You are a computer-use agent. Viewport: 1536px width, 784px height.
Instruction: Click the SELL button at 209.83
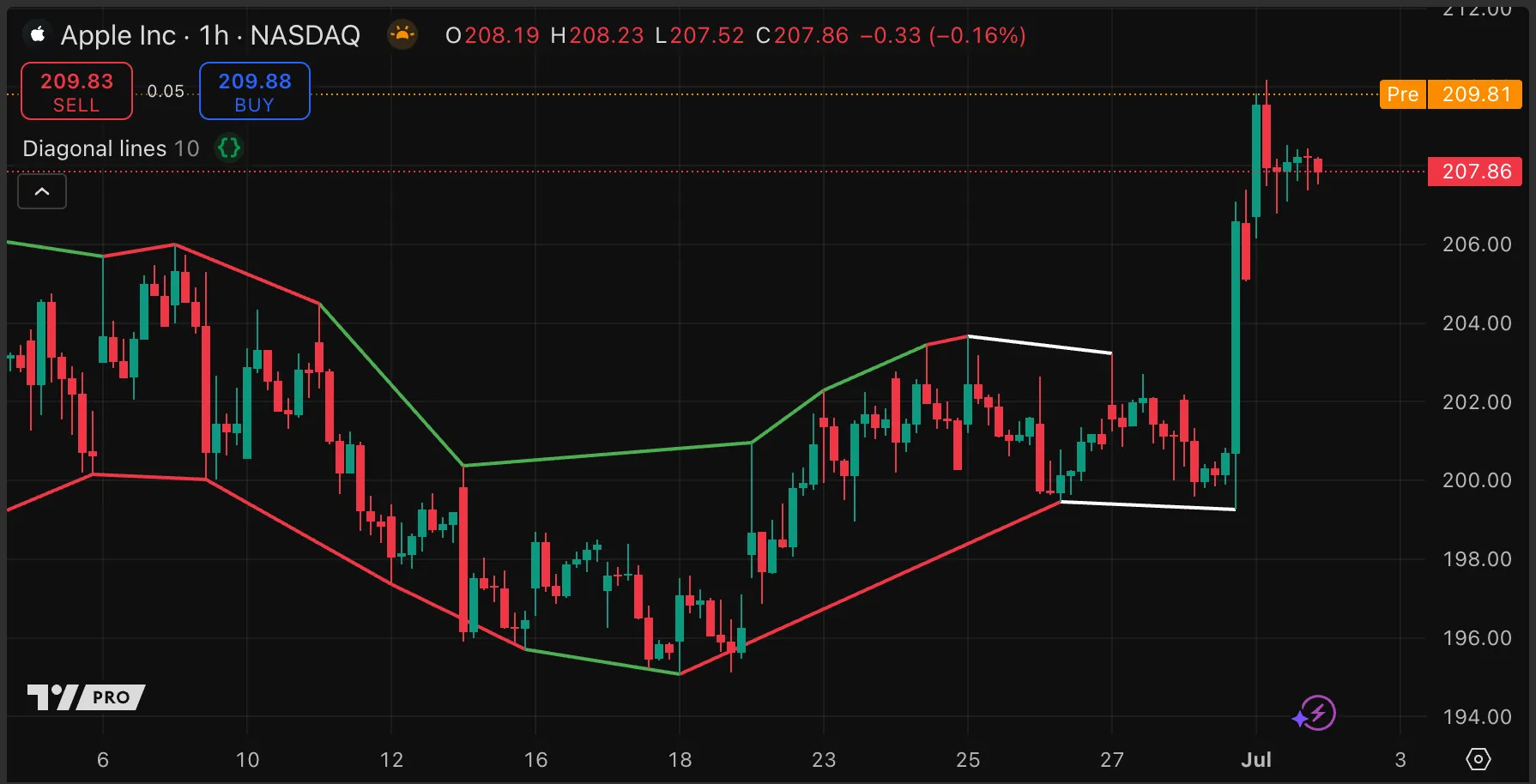(76, 92)
